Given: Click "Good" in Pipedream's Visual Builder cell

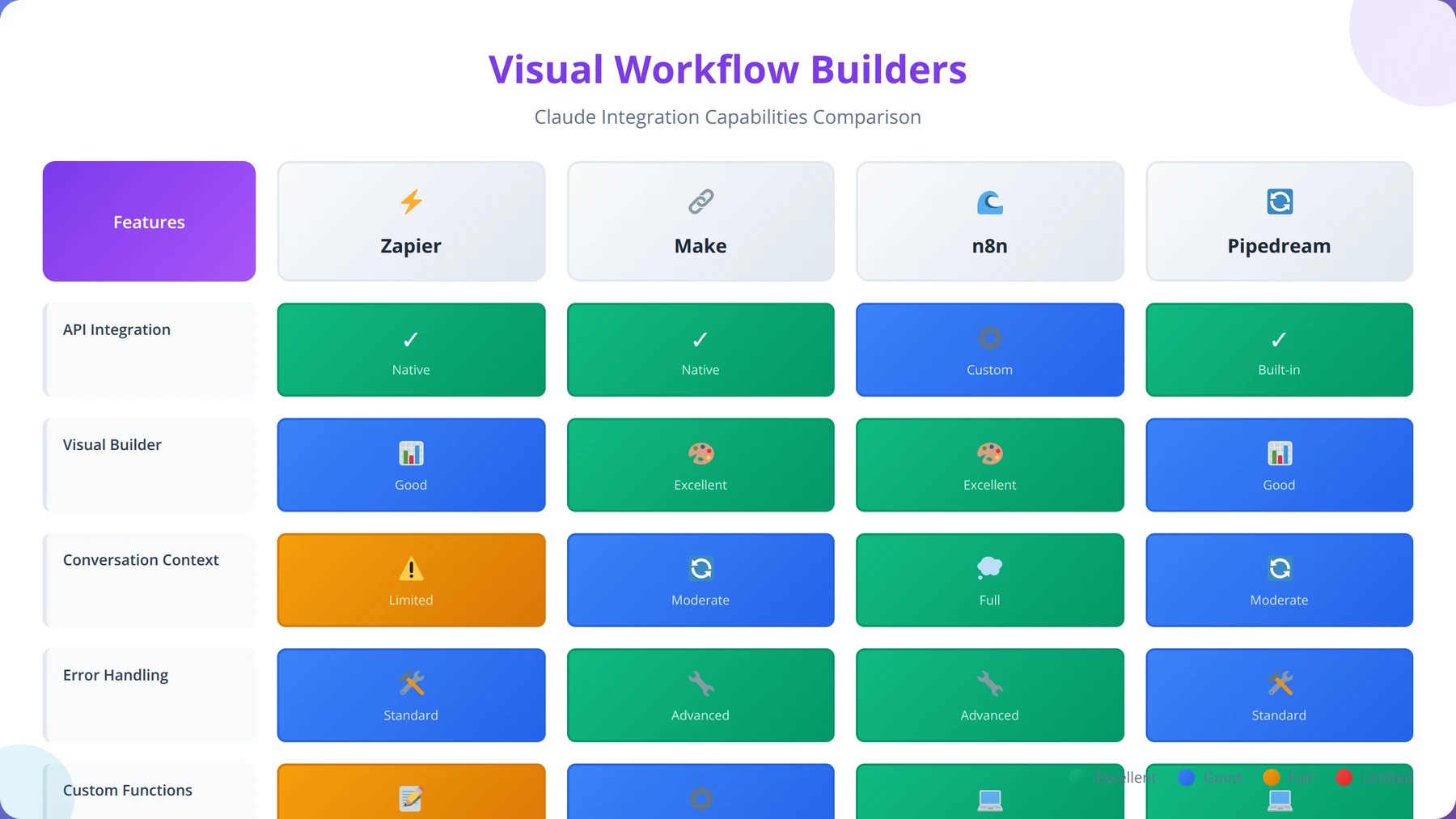Looking at the screenshot, I should (x=1279, y=485).
